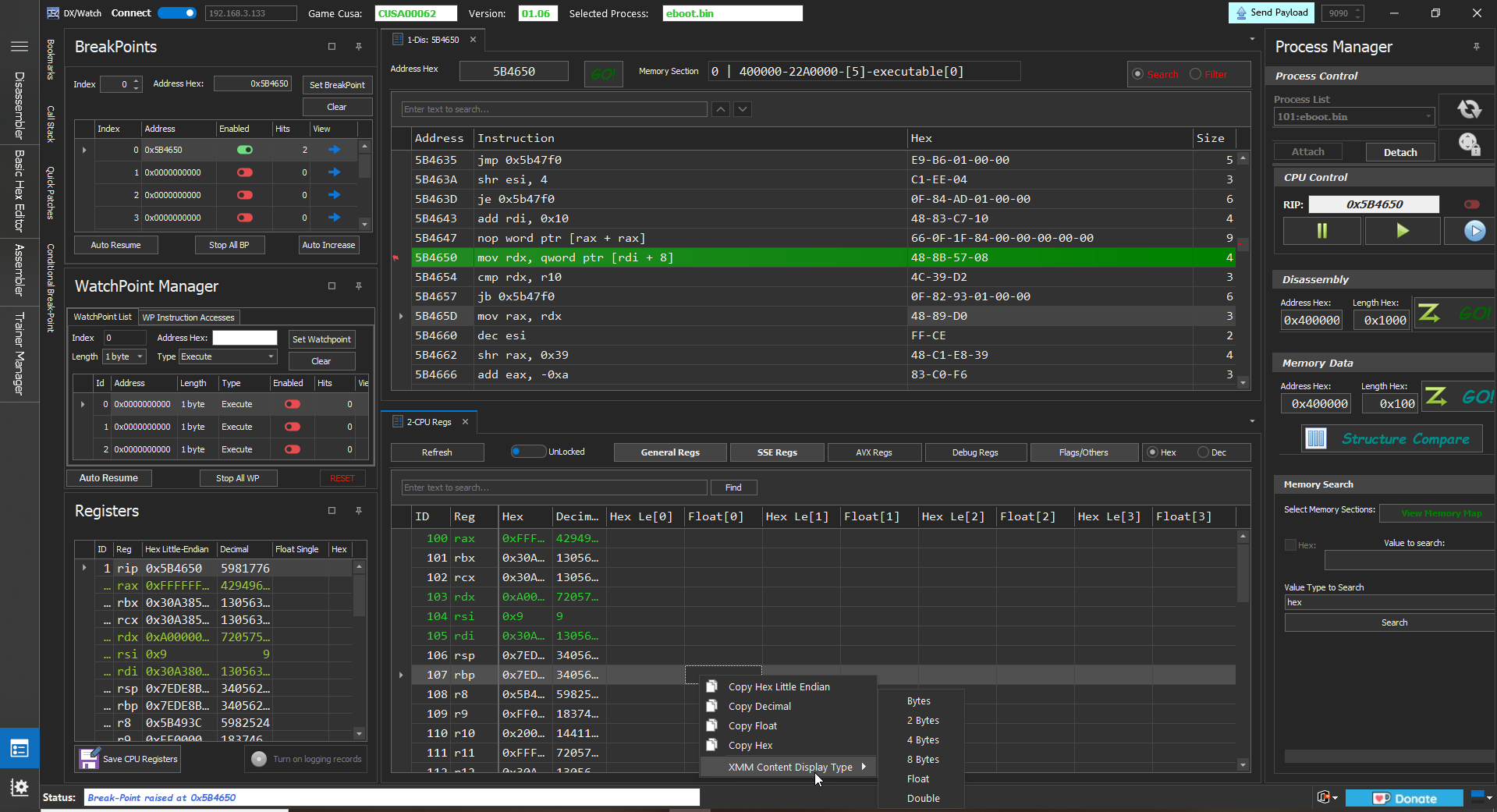Toggle breakpoint 0 enabled switch
Screen dimensions: 1497x812
[x=245, y=150]
